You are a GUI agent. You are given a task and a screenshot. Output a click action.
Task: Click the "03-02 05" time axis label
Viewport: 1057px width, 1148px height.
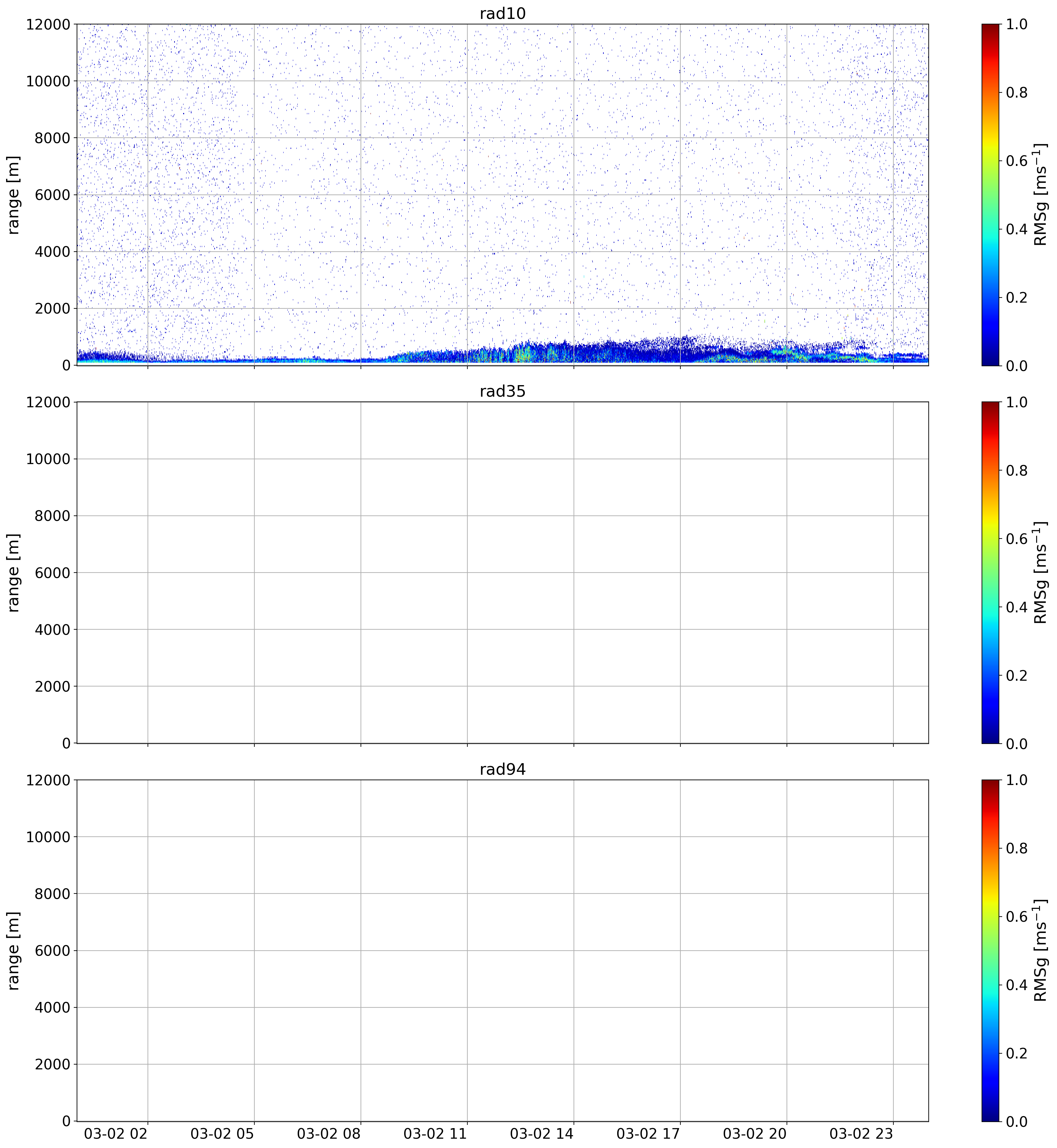coord(223,1134)
